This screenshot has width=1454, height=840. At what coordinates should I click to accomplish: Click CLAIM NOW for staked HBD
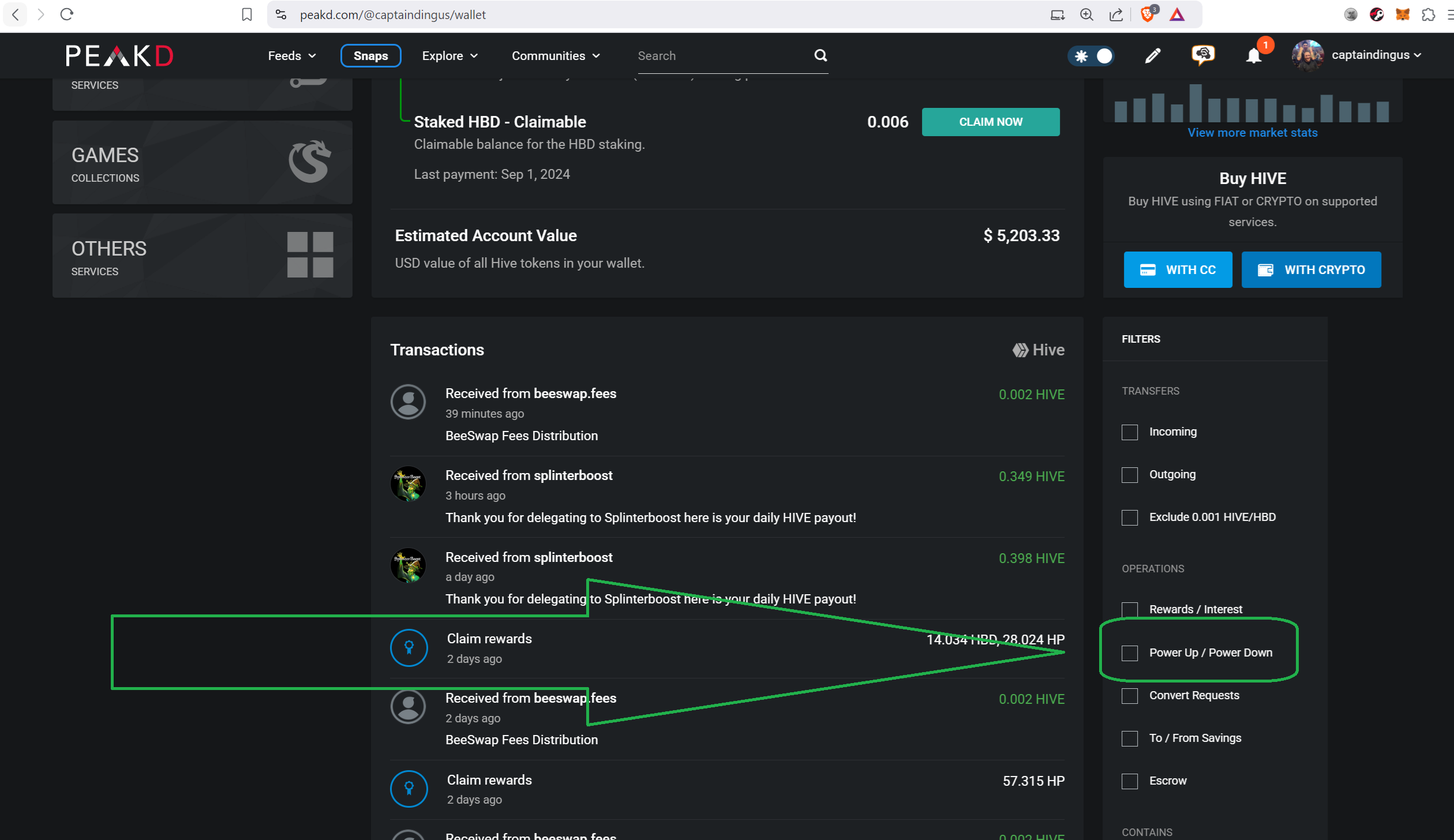tap(991, 122)
